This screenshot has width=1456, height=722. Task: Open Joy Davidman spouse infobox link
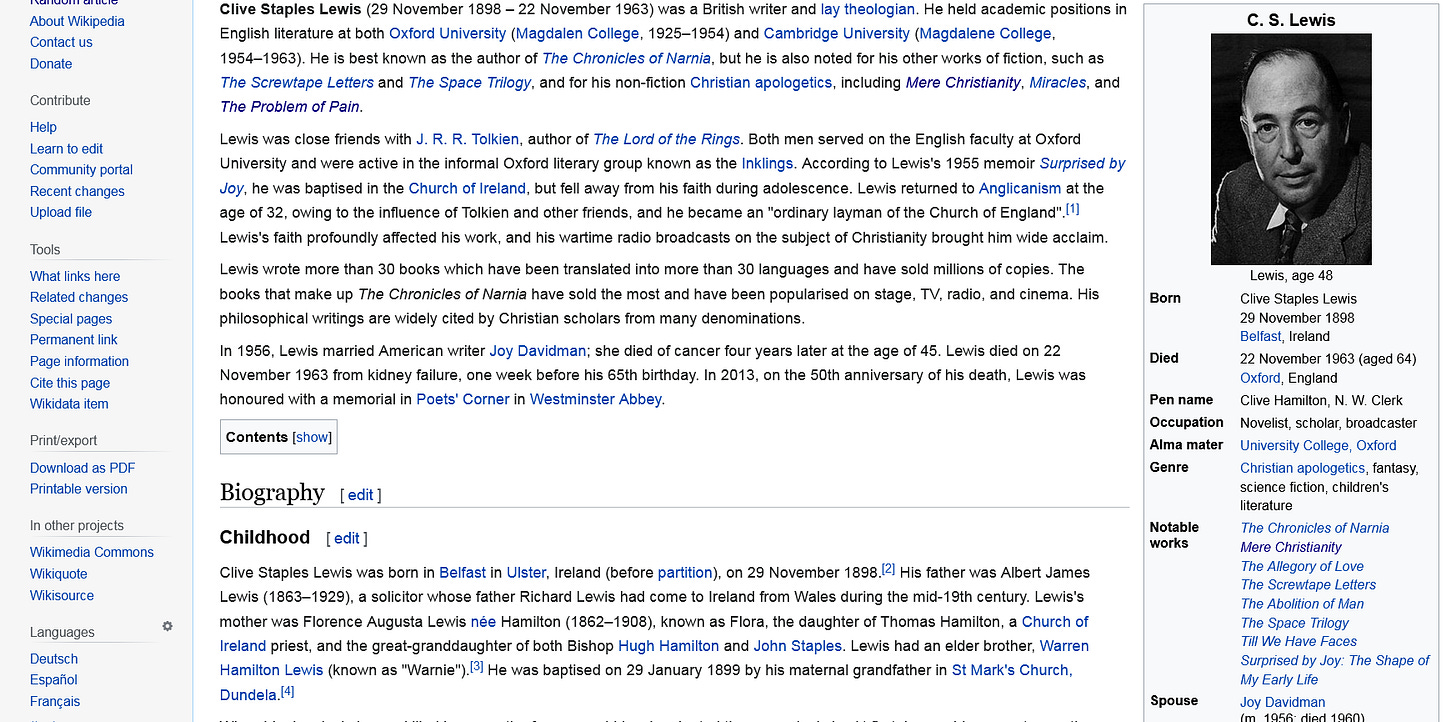click(x=1283, y=702)
